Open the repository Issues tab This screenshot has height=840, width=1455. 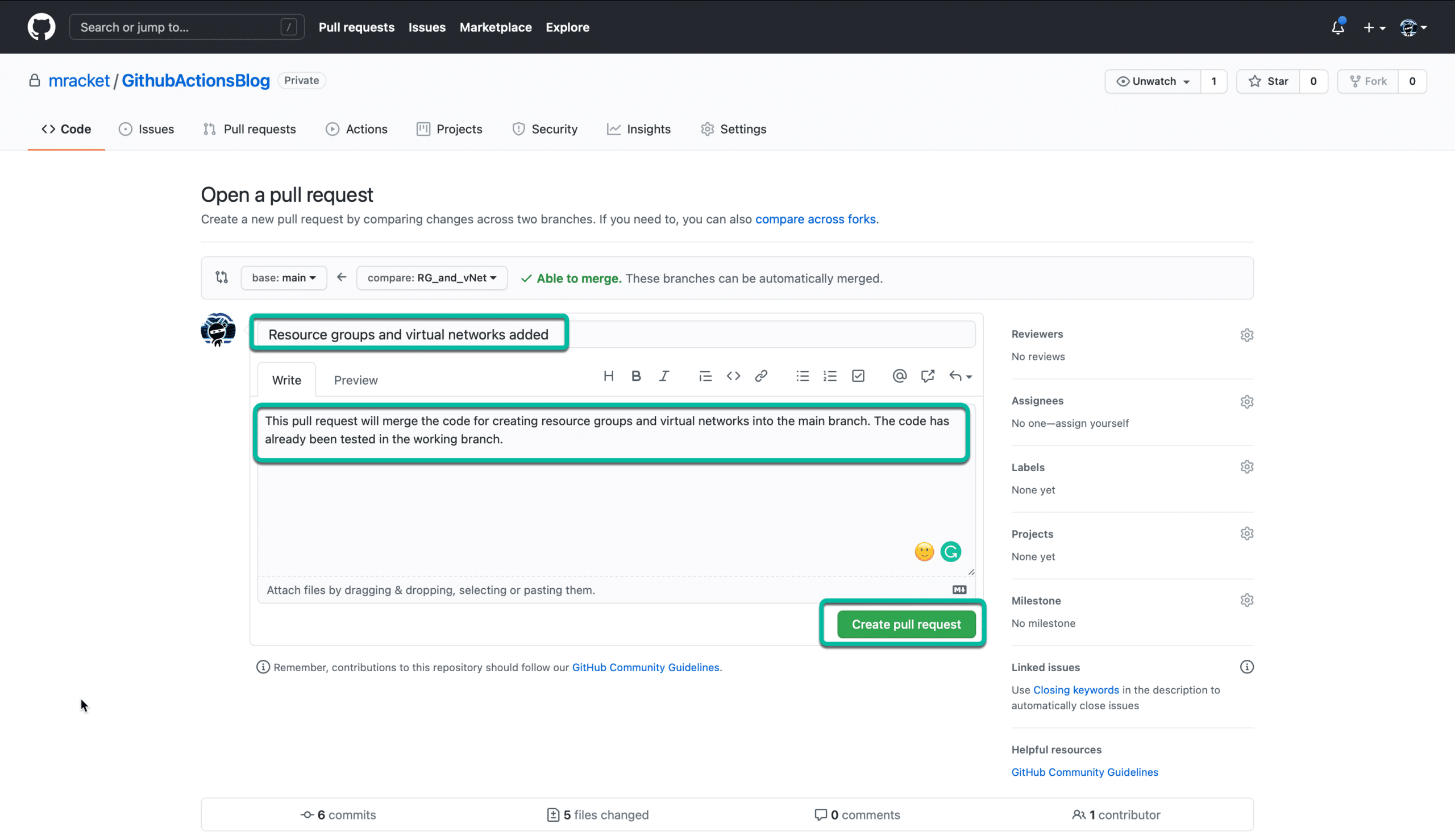pyautogui.click(x=147, y=129)
